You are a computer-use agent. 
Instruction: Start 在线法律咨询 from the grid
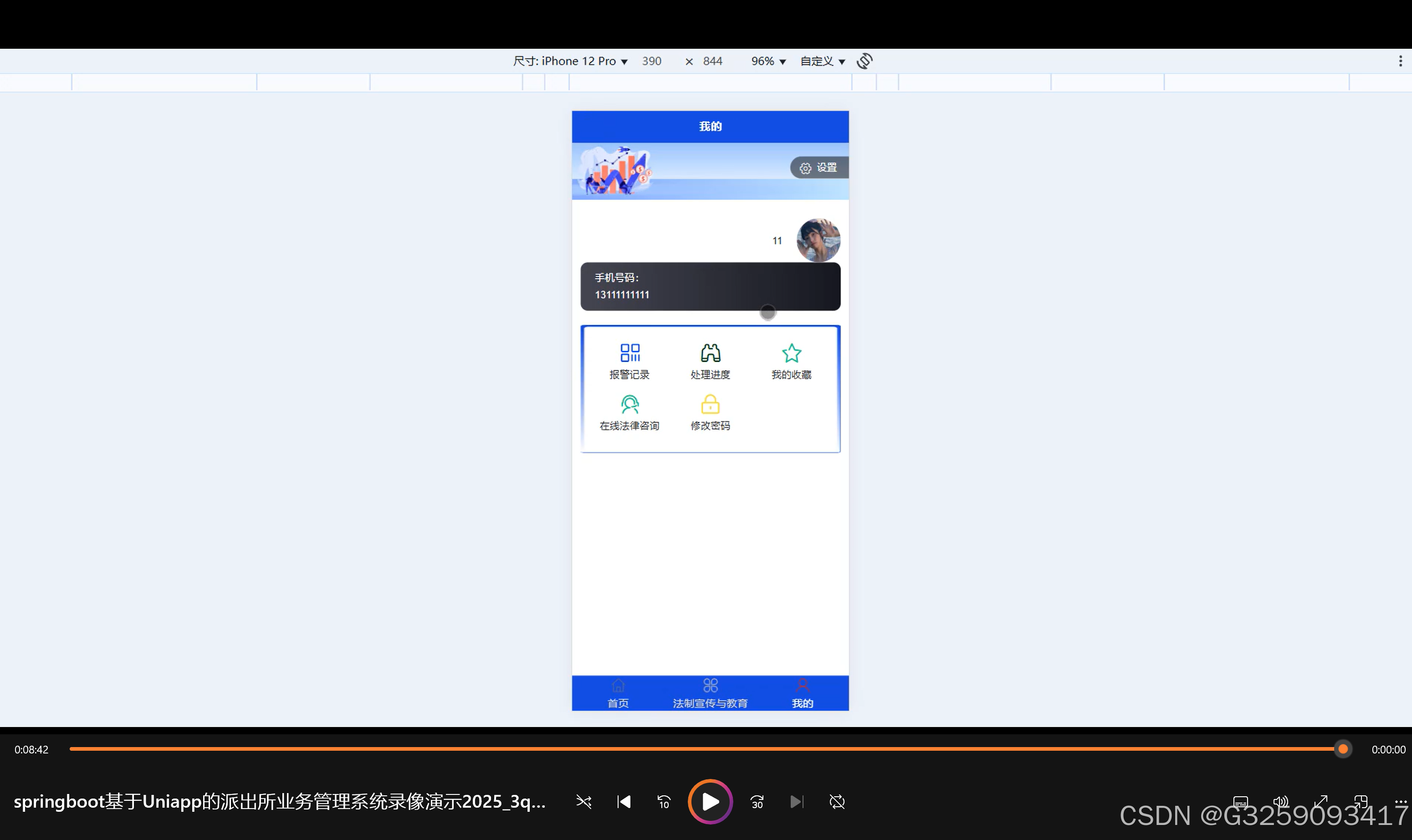pos(629,411)
